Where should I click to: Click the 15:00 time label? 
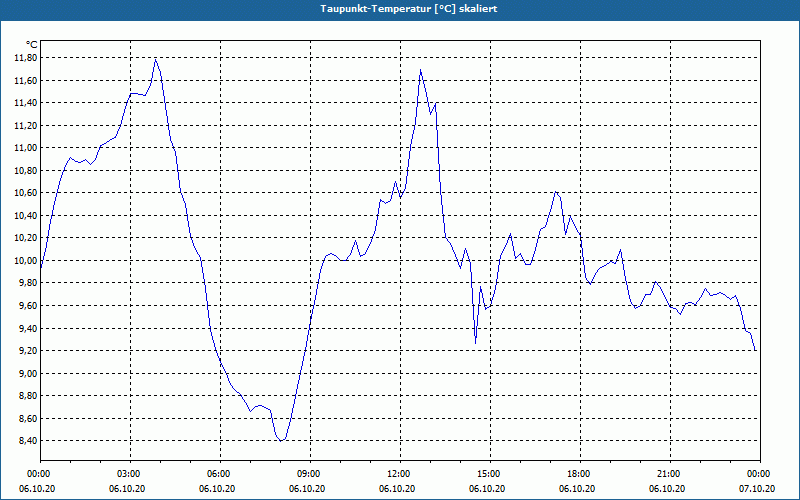click(x=490, y=474)
